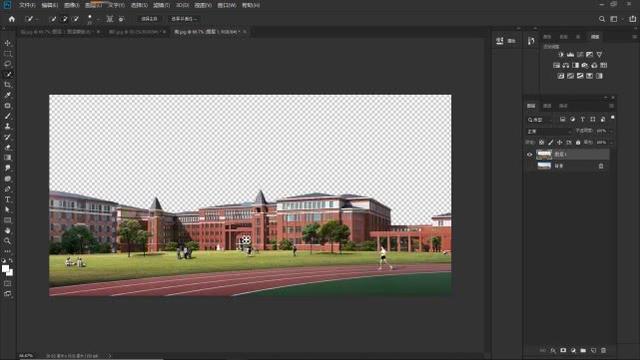This screenshot has height=360, width=640.
Task: Open the Adjustments panel flyout menu
Action: coord(635,37)
